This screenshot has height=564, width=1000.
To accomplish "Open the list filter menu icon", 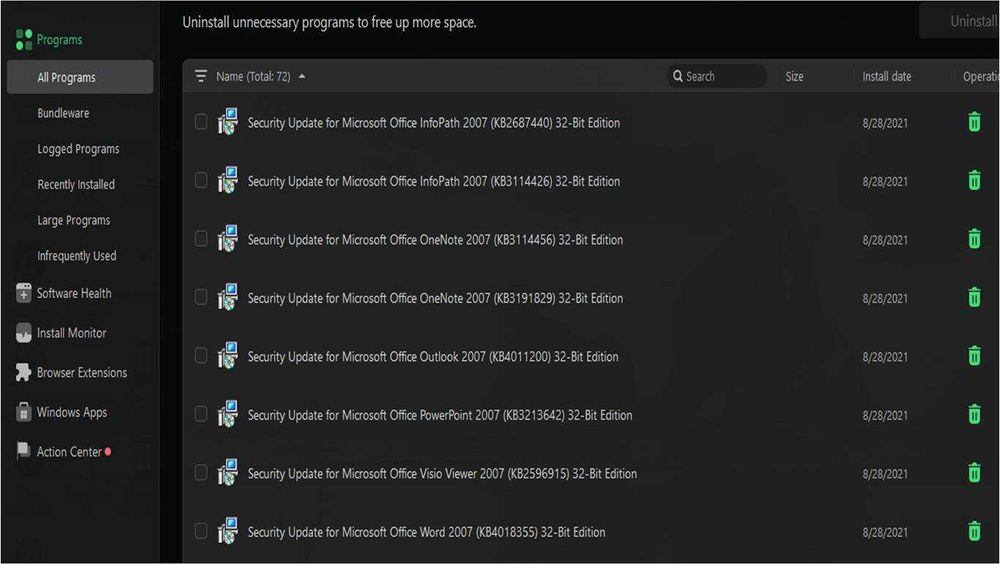I will (201, 77).
